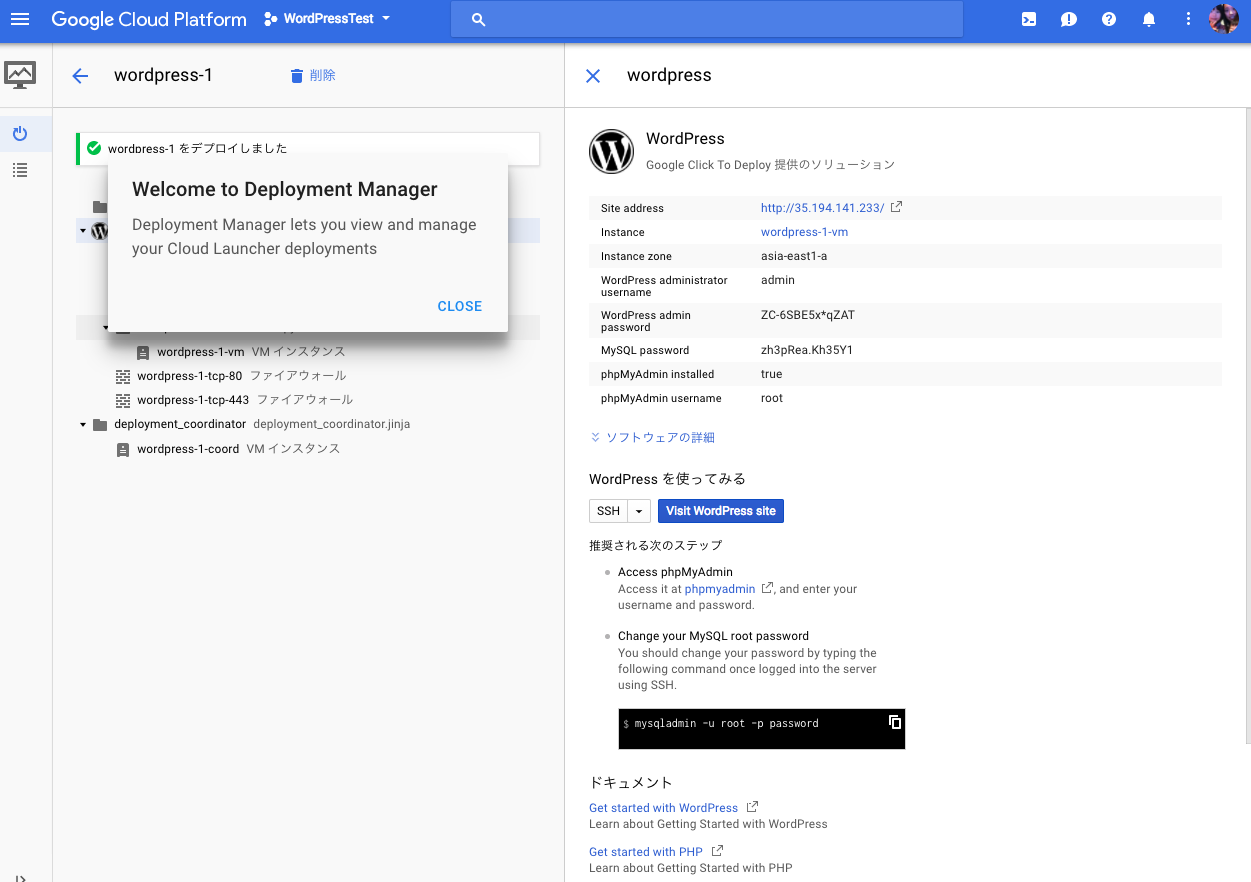Open the feedback alert icon in the top bar
1251x882 pixels.
(x=1069, y=19)
